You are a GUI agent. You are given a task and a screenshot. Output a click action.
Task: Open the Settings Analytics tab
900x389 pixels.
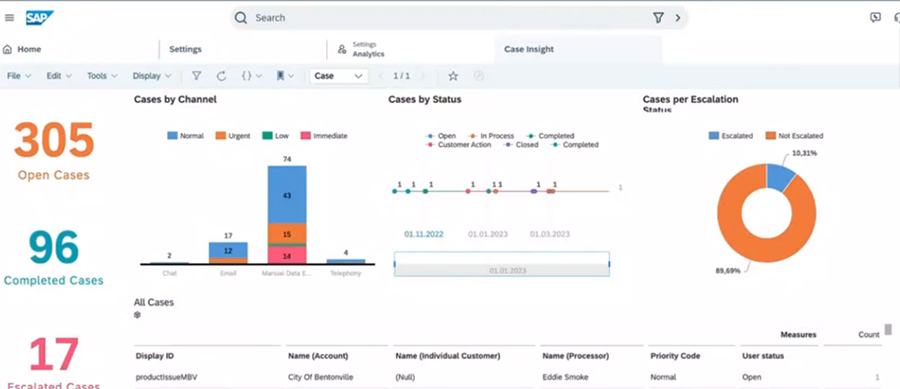click(x=362, y=49)
